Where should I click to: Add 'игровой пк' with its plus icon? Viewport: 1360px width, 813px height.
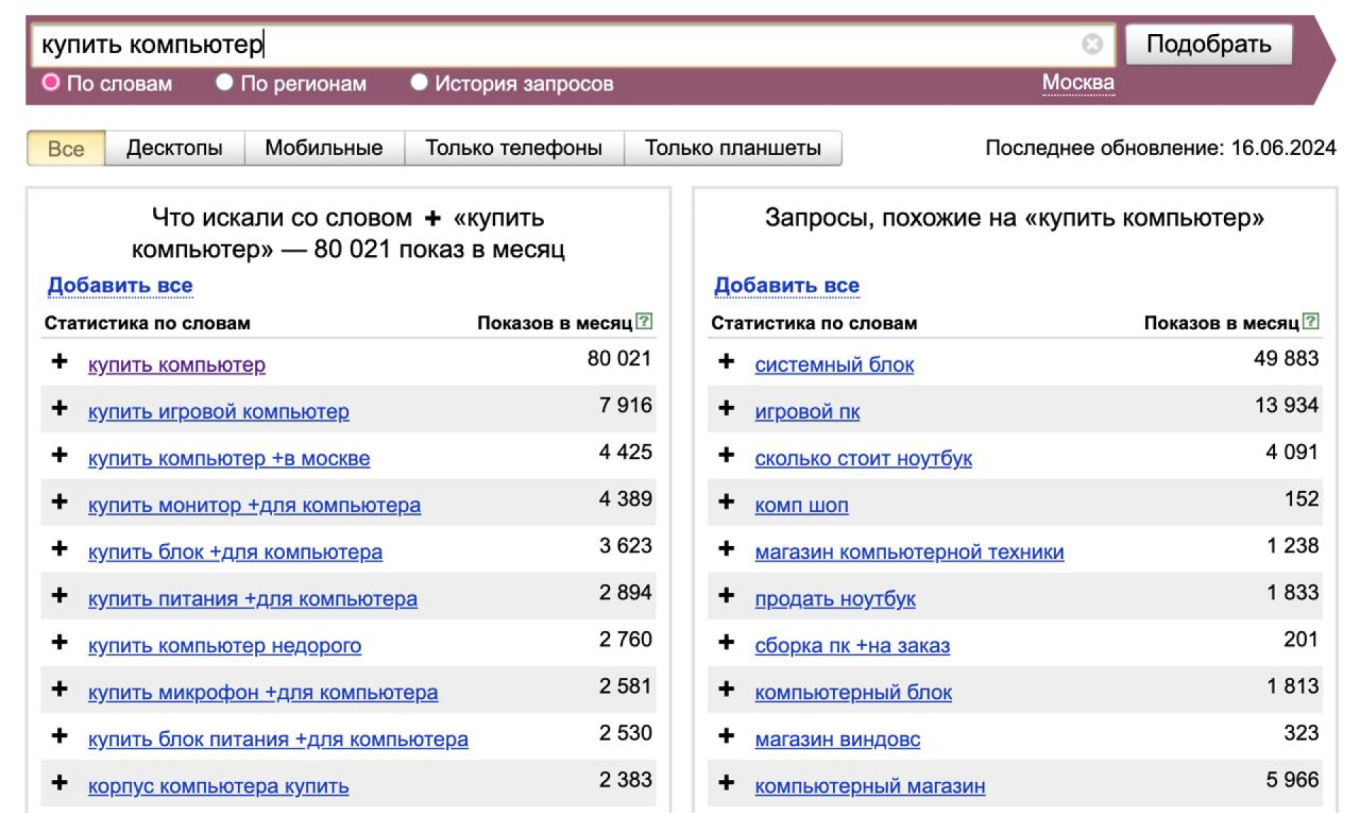[727, 409]
